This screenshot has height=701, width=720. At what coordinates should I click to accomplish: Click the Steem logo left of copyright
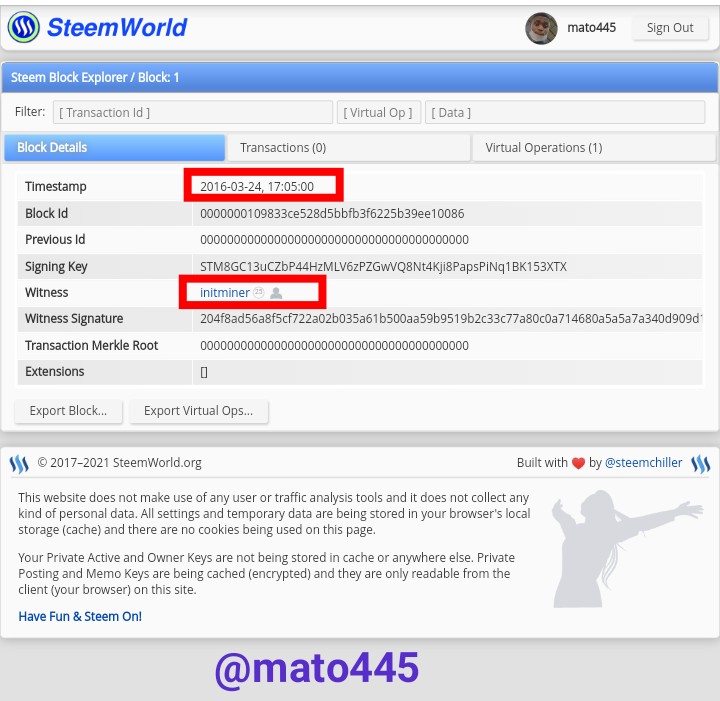(x=19, y=464)
